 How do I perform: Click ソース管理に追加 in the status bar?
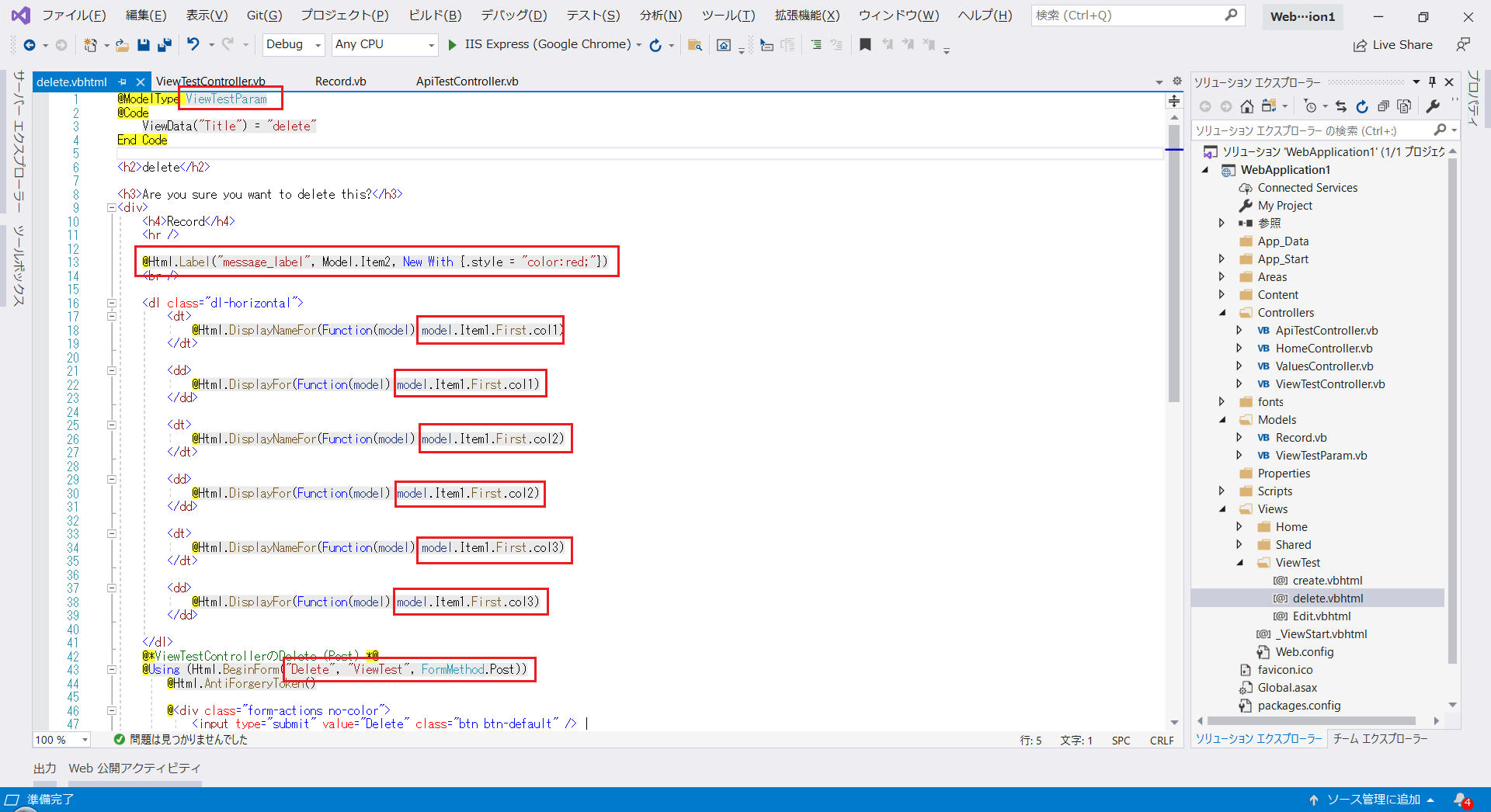click(x=1375, y=799)
